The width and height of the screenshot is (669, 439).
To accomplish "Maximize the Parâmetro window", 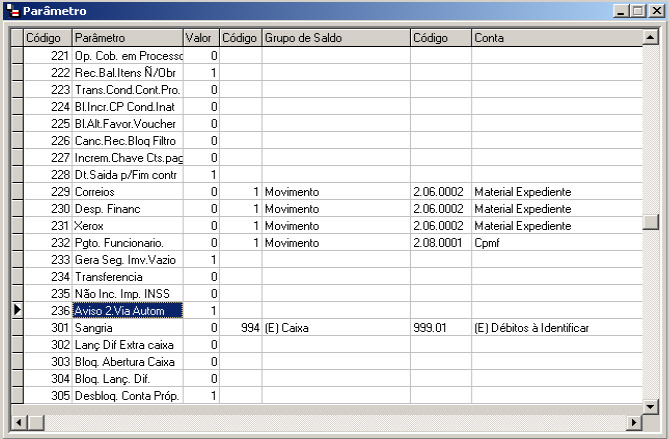I will [x=637, y=11].
